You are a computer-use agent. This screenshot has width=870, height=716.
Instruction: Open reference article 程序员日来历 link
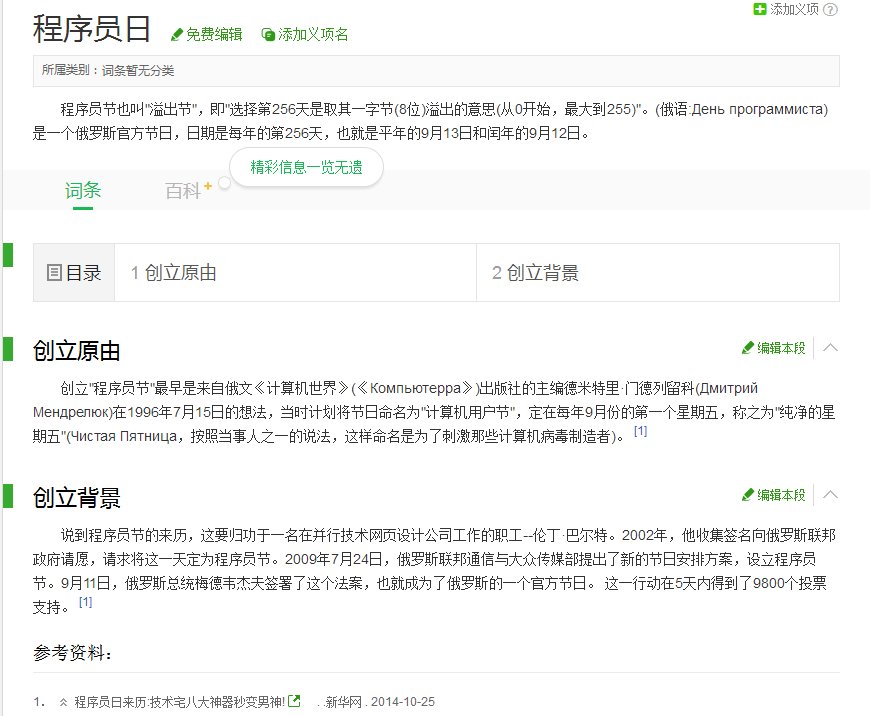pyautogui.click(x=180, y=702)
